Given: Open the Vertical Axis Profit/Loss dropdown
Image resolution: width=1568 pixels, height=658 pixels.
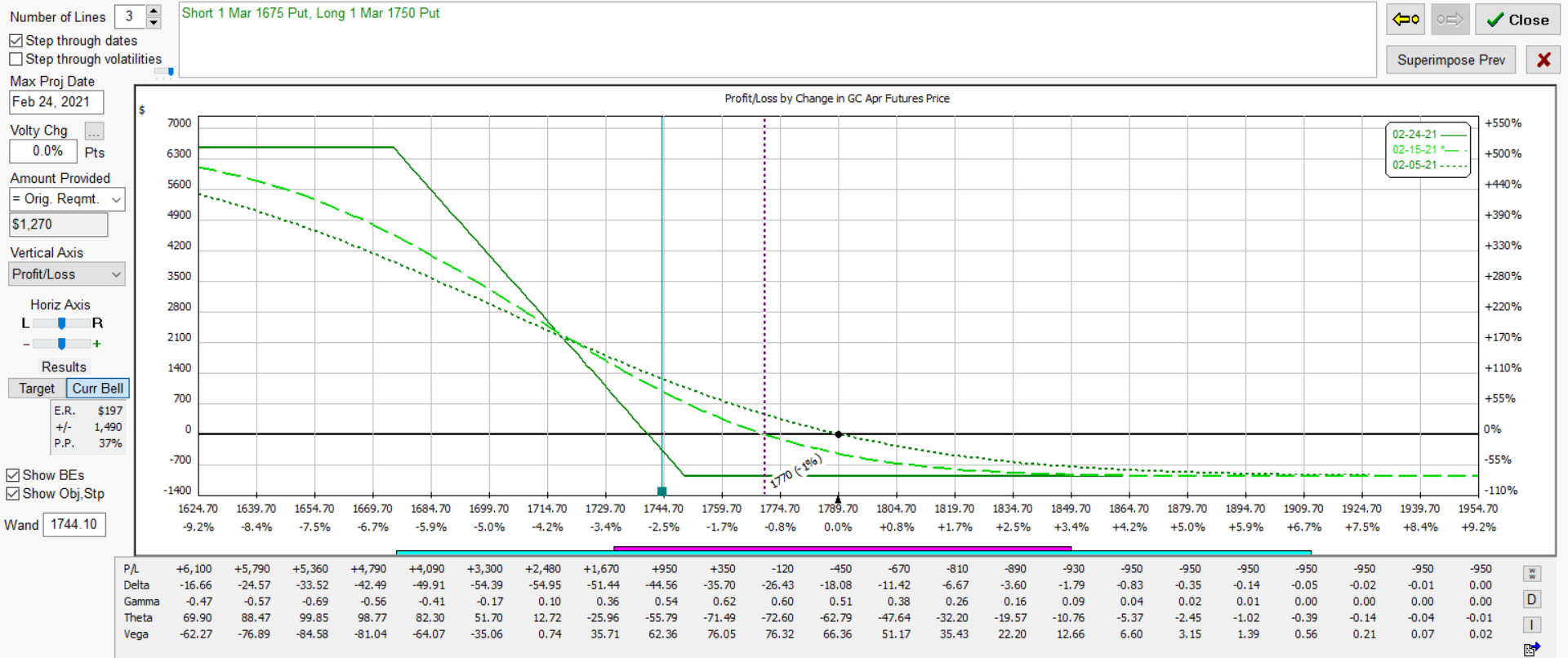Looking at the screenshot, I should (x=67, y=274).
